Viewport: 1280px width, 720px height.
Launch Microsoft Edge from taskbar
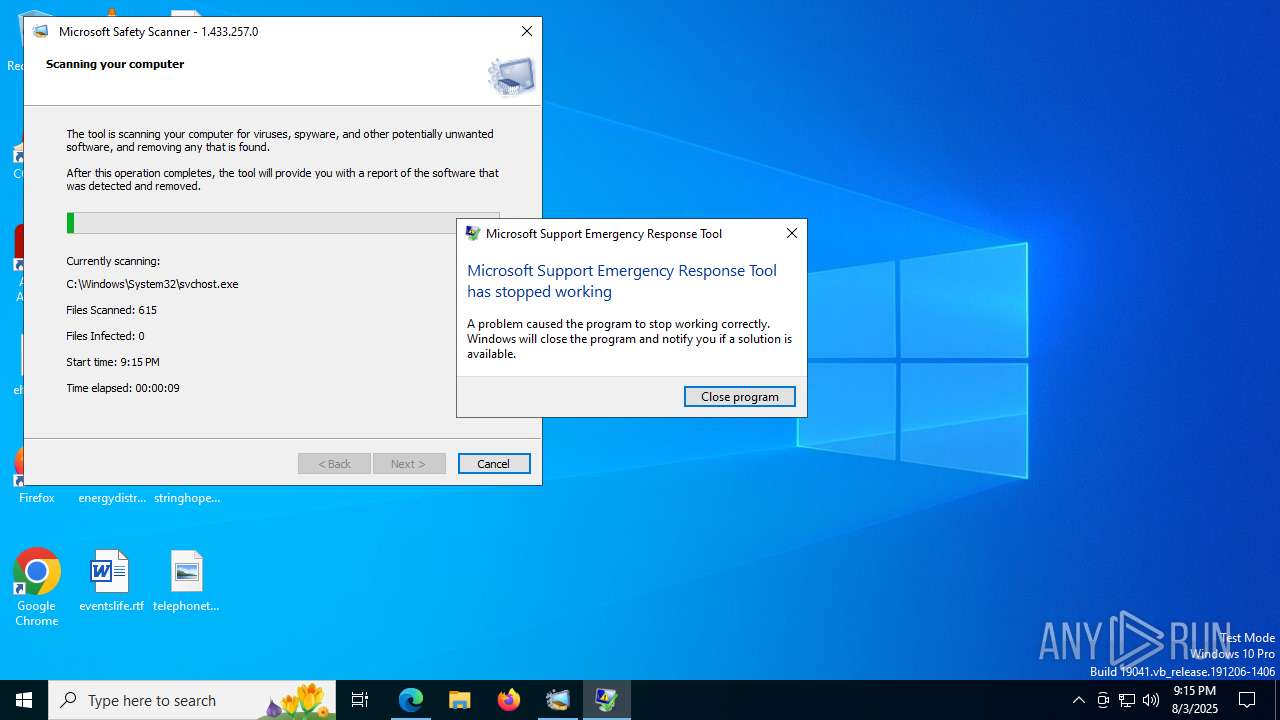coord(411,700)
